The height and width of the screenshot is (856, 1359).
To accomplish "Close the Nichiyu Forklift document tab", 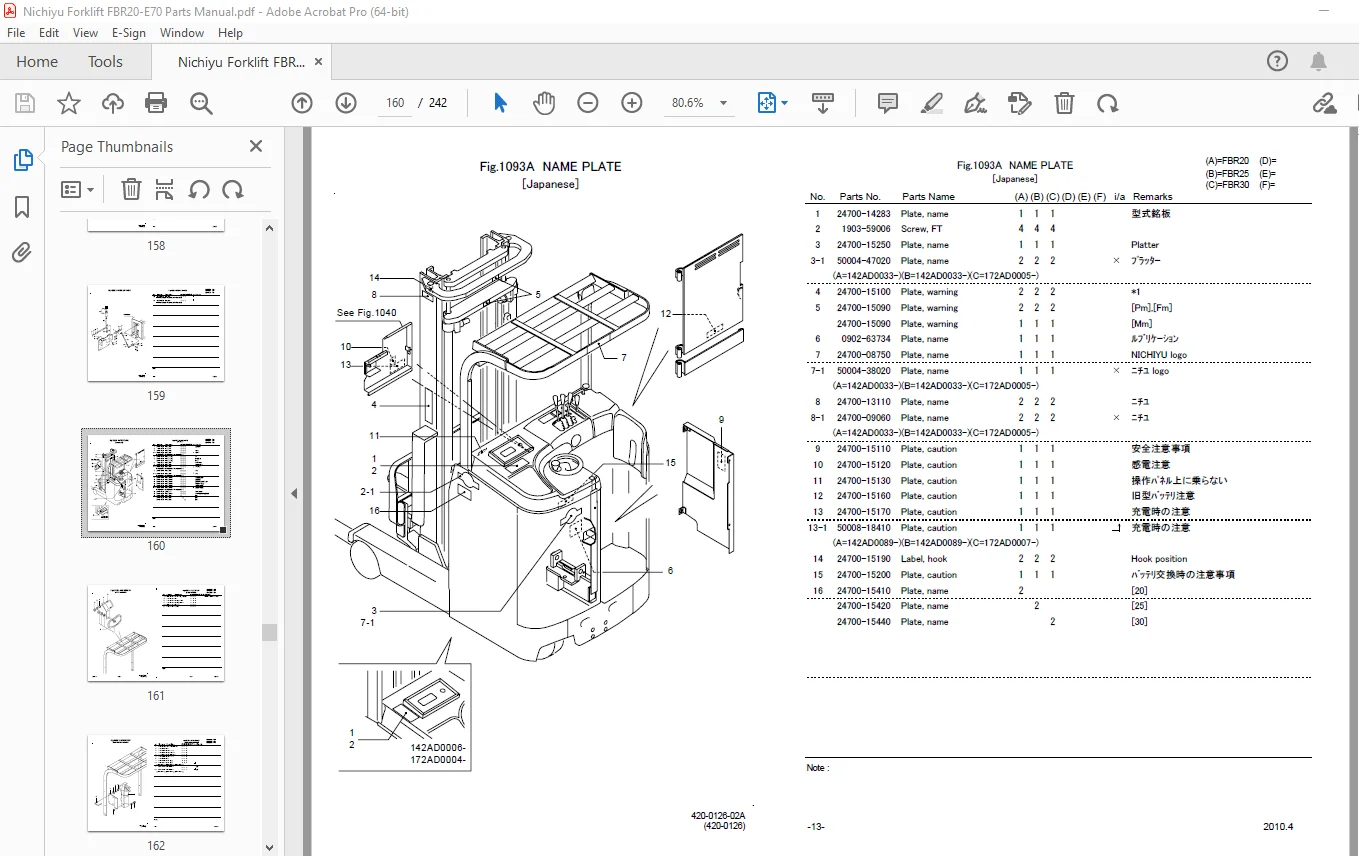I will (319, 62).
